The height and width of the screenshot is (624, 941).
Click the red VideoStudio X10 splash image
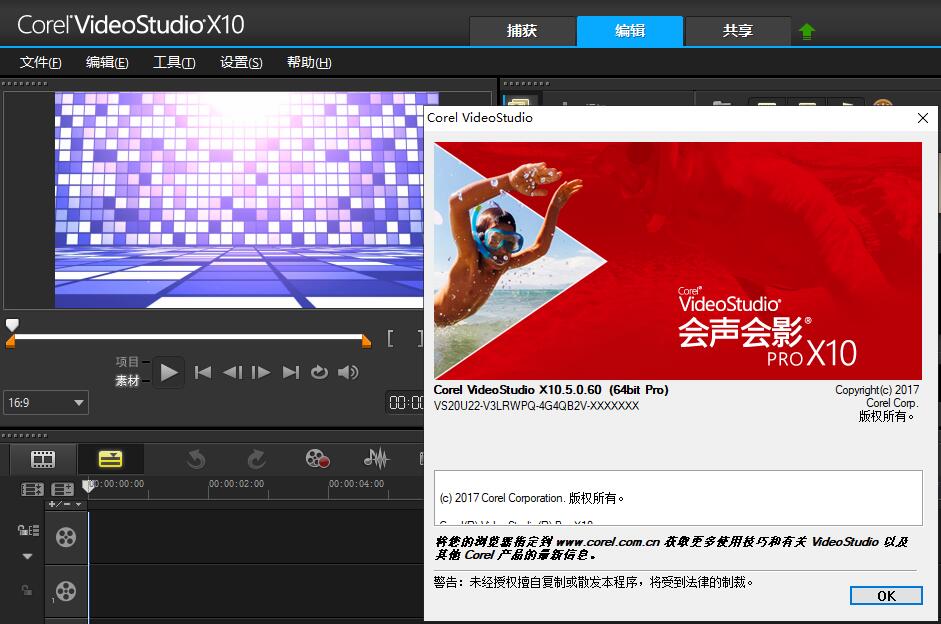[x=678, y=260]
